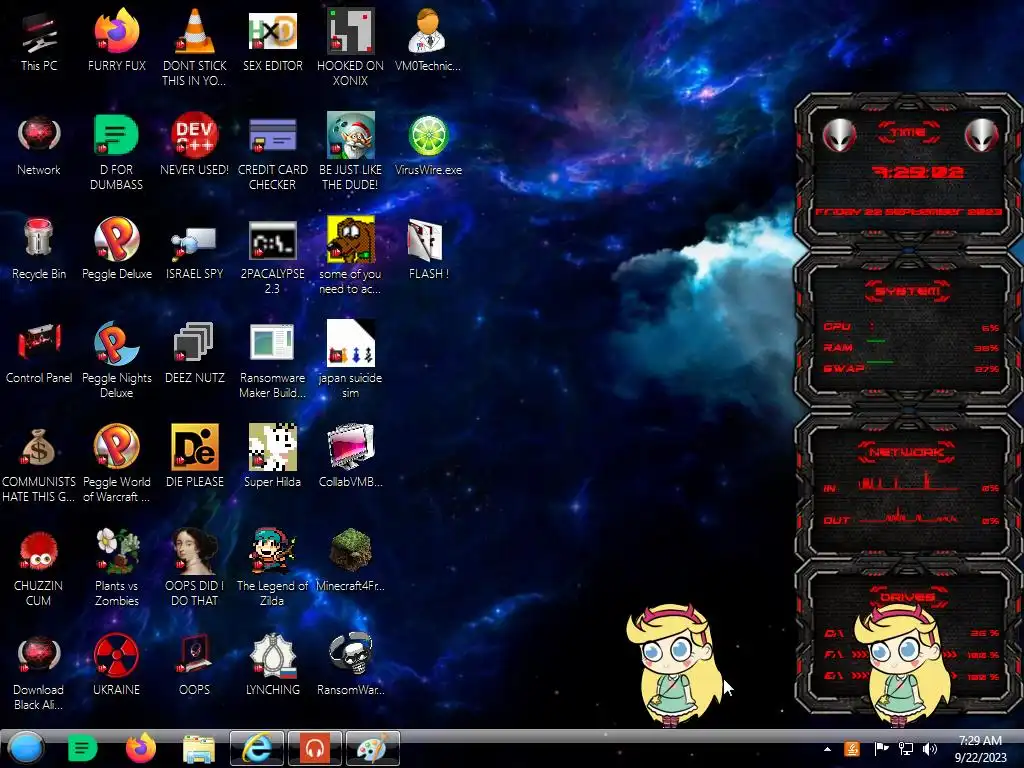Open the green chat app on taskbar
Image resolution: width=1024 pixels, height=768 pixels.
(82, 748)
